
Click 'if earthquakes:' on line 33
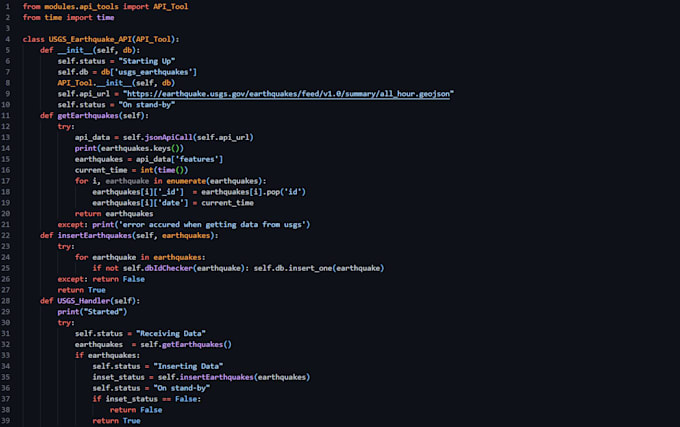107,355
